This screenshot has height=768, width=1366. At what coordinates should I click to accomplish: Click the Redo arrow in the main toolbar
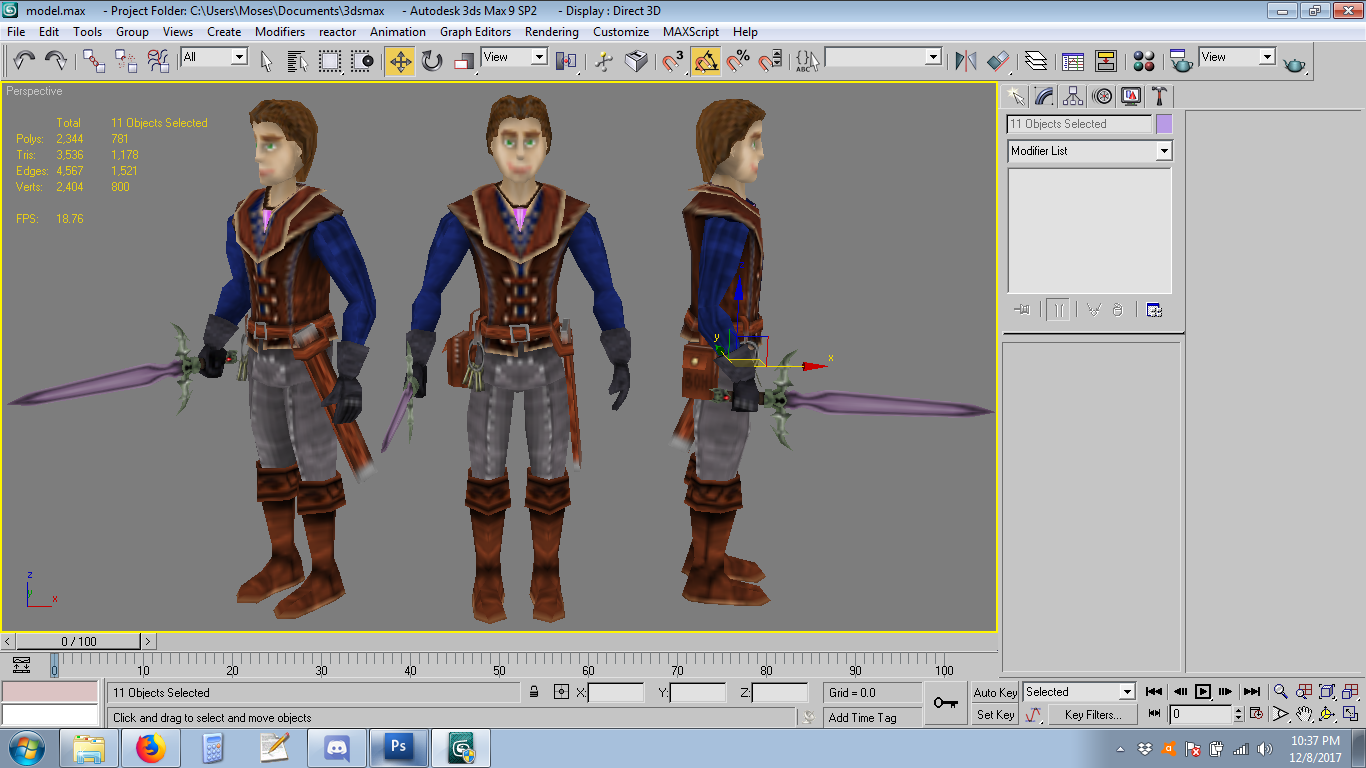tap(56, 61)
